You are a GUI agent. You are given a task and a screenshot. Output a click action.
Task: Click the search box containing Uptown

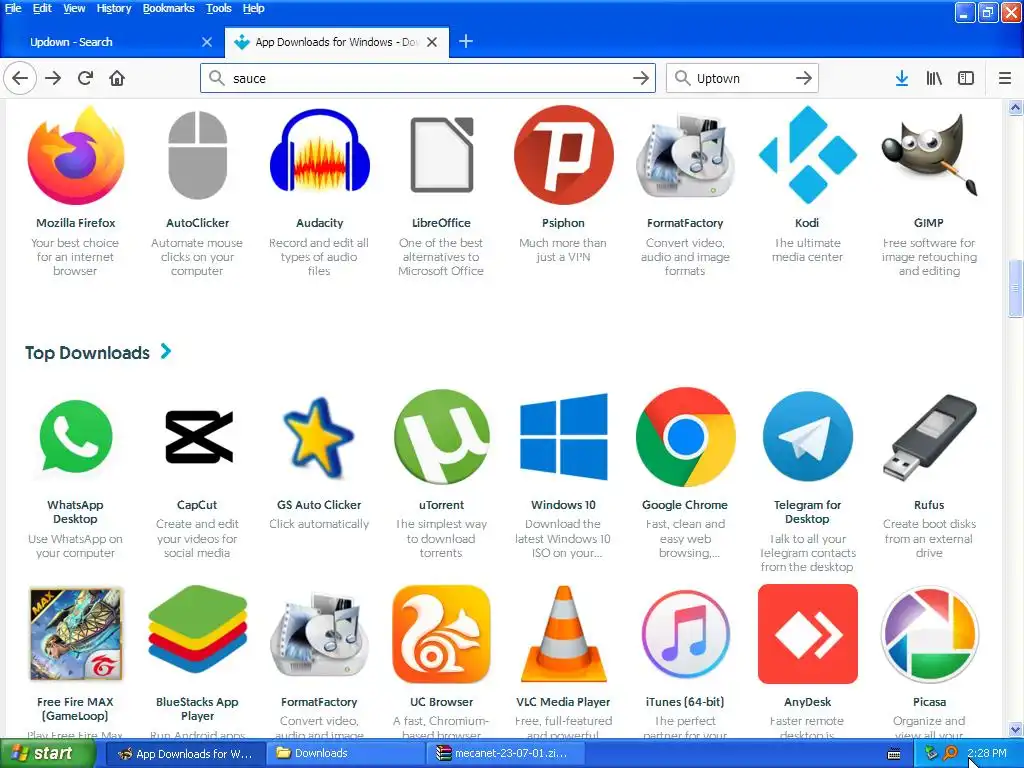coord(742,78)
